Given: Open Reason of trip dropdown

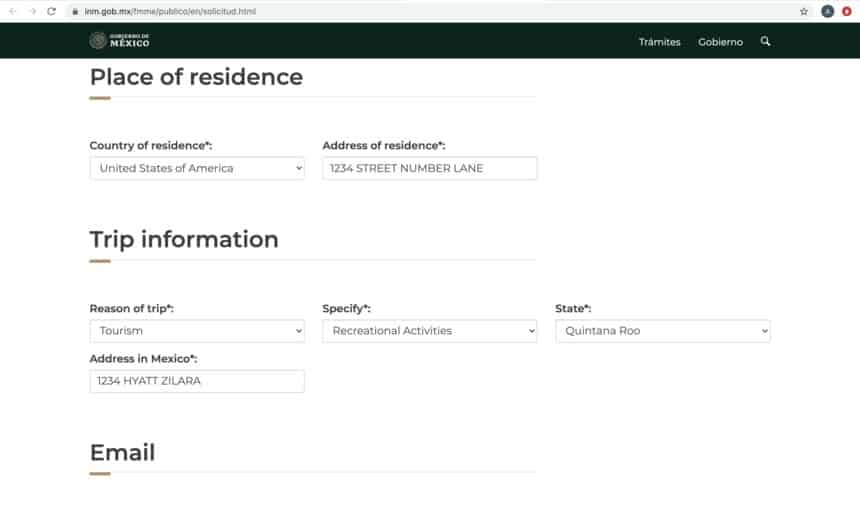Looking at the screenshot, I should click(x=197, y=331).
